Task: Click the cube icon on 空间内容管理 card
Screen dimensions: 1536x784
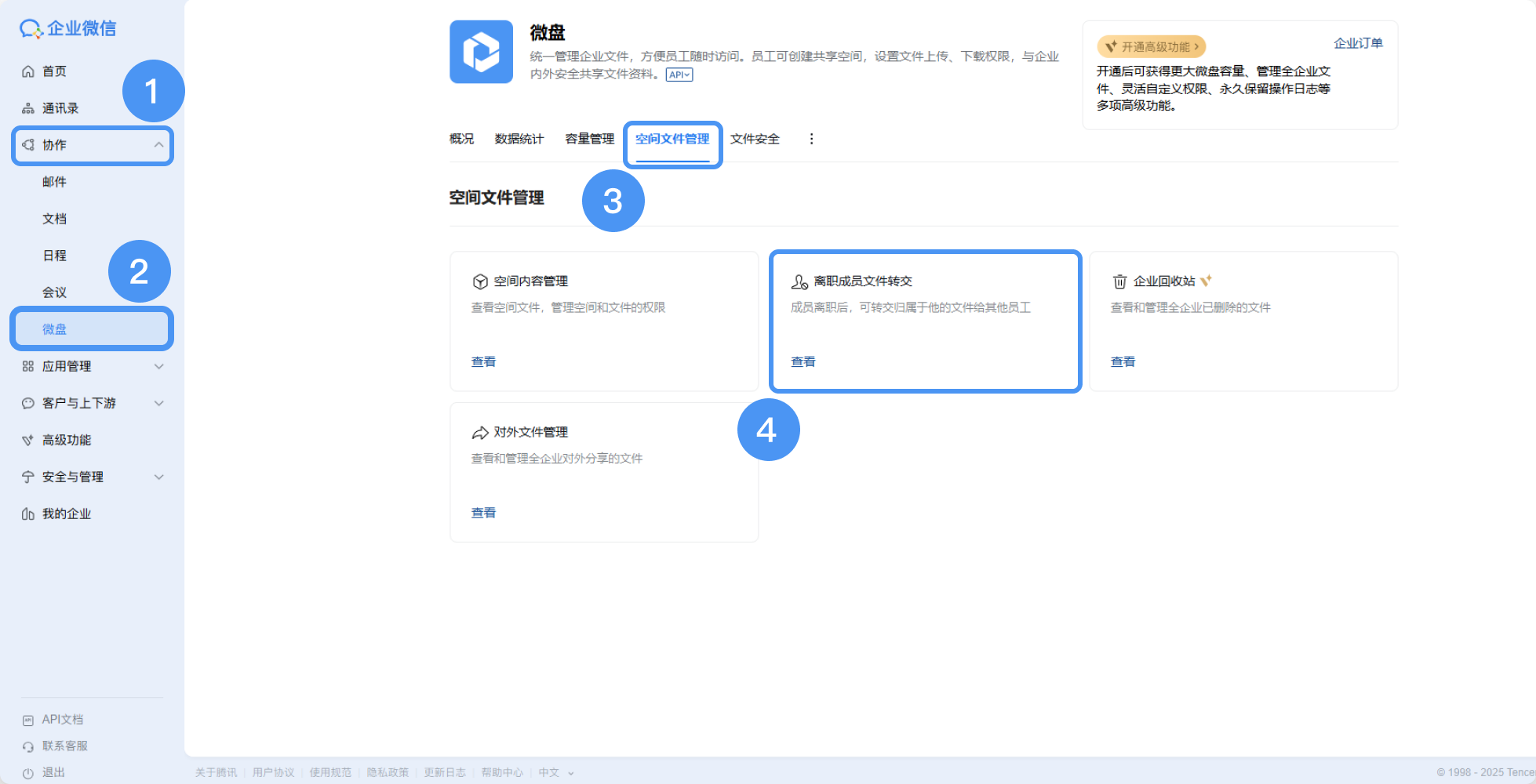Action: click(x=480, y=281)
